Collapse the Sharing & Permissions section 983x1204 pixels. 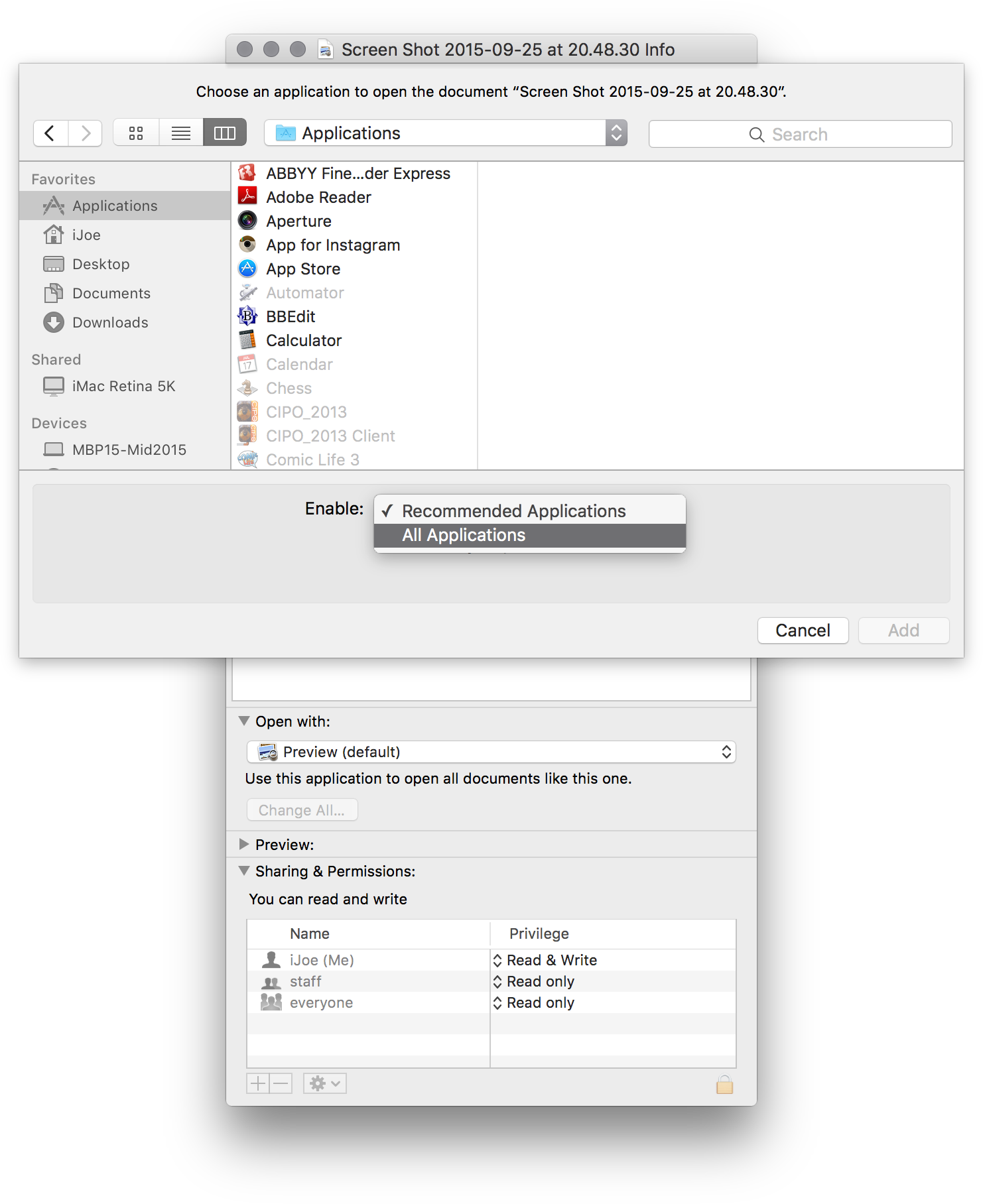pyautogui.click(x=244, y=871)
